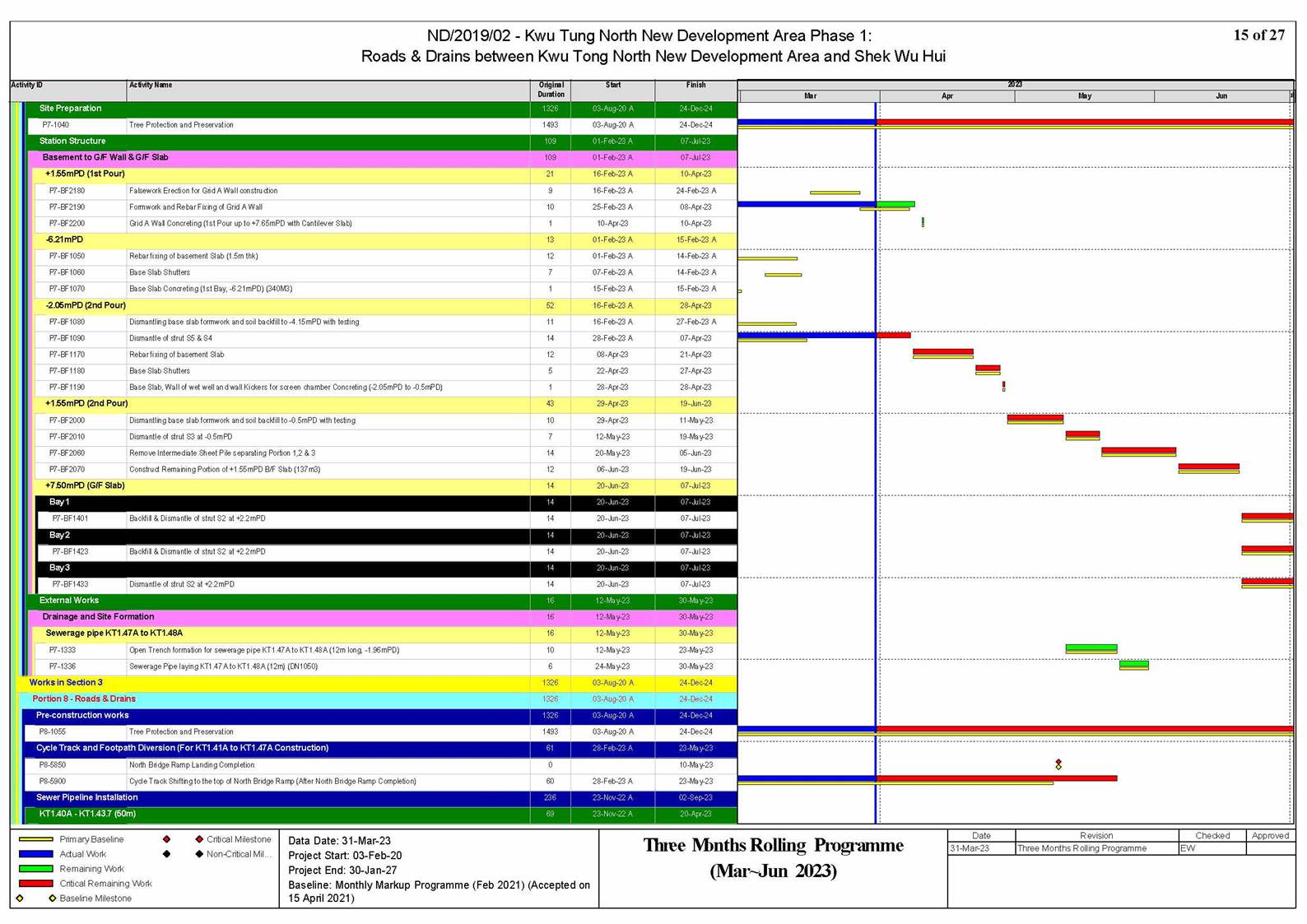Select the green bar for P7-1333 Open Trench formation
Viewport: 1307px width, 924px height.
coord(1091,648)
